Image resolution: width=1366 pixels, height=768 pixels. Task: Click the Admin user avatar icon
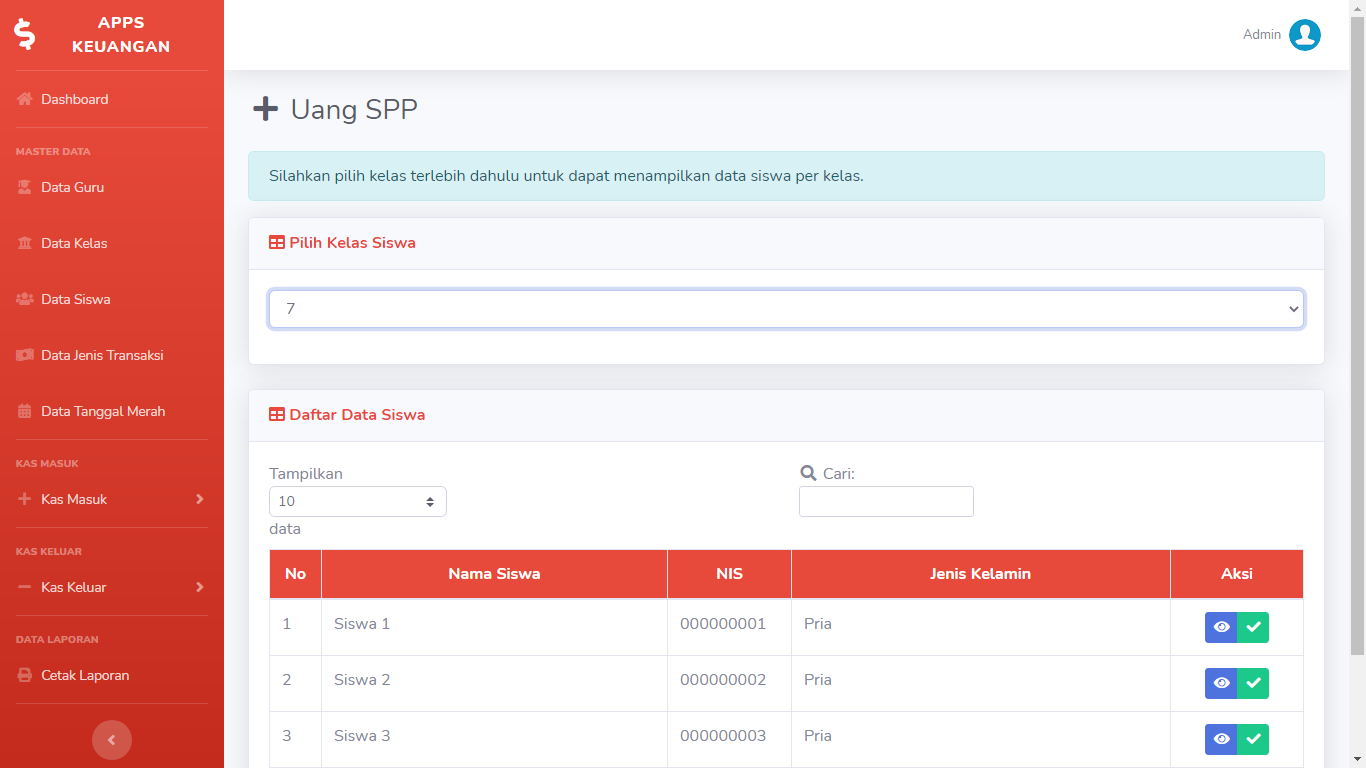point(1305,35)
